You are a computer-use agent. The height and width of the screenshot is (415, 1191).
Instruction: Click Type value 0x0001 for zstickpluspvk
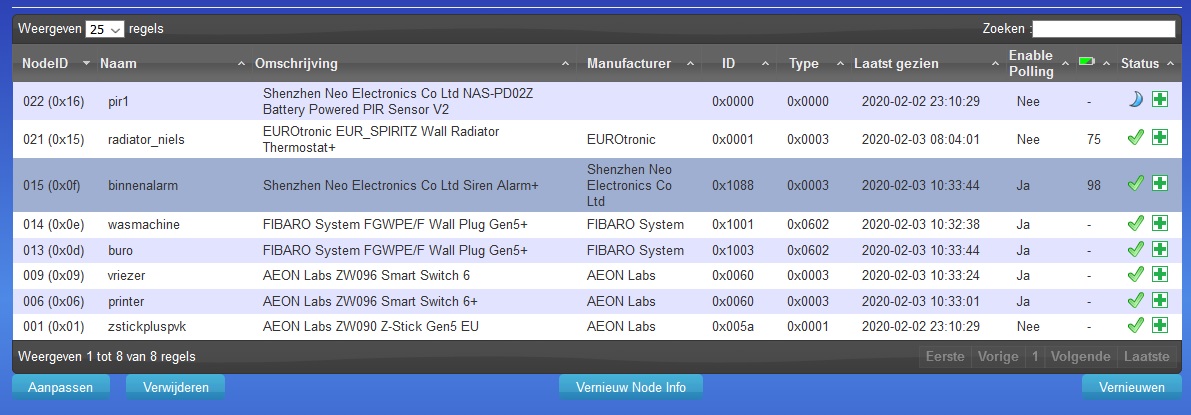click(807, 327)
